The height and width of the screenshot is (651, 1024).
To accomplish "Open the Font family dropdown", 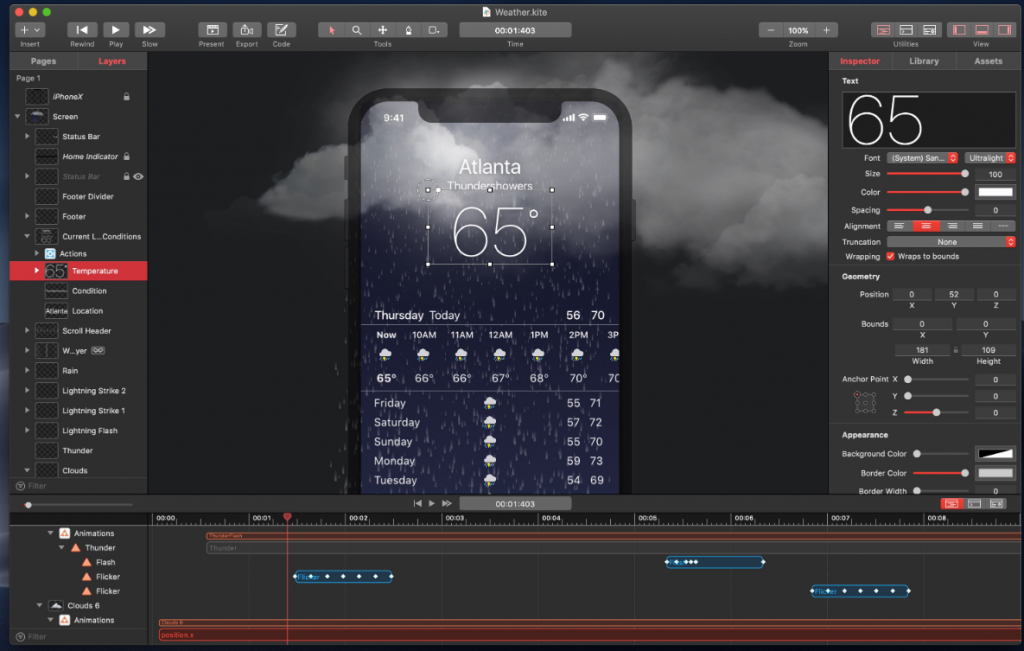I will pyautogui.click(x=922, y=158).
